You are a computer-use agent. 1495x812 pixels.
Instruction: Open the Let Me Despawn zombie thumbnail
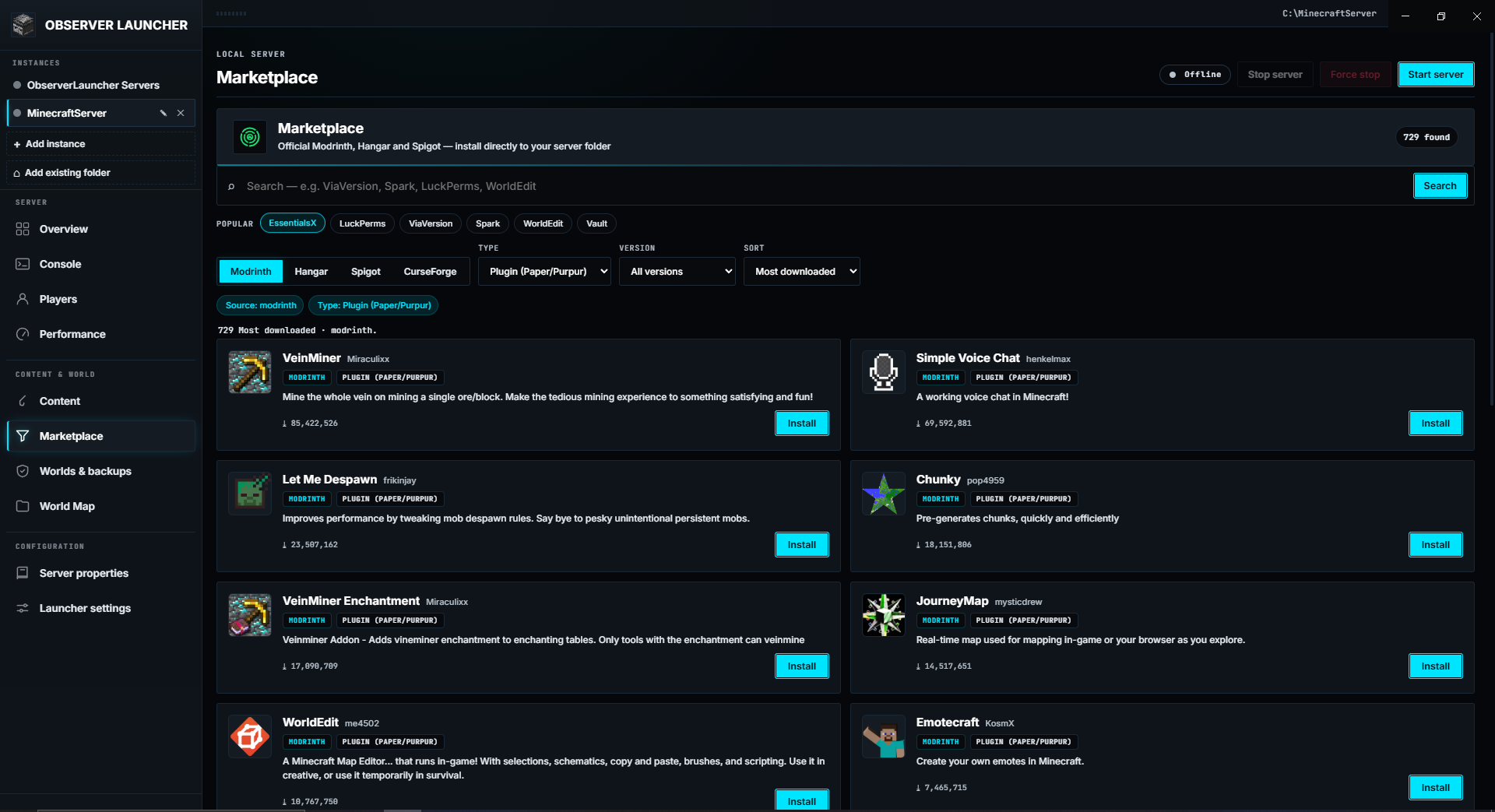[250, 494]
